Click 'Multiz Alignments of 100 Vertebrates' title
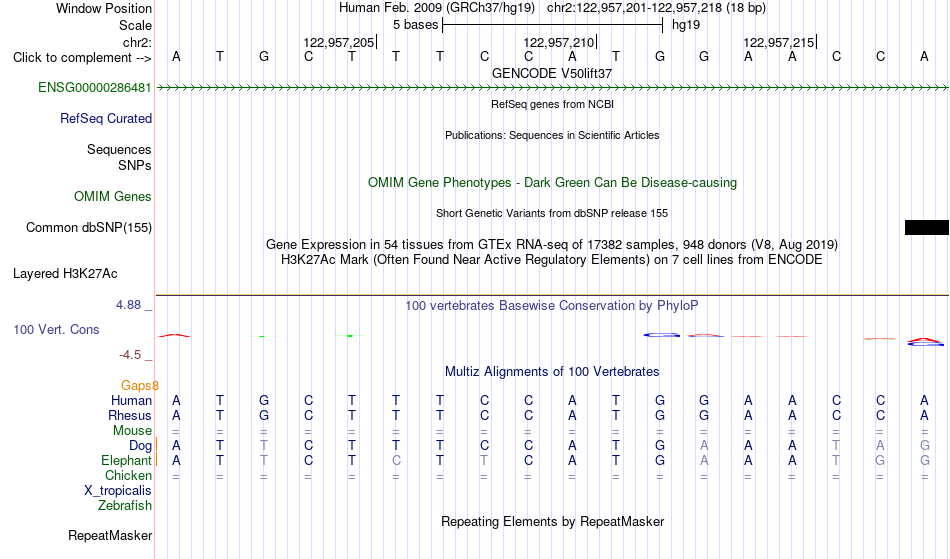 point(552,371)
